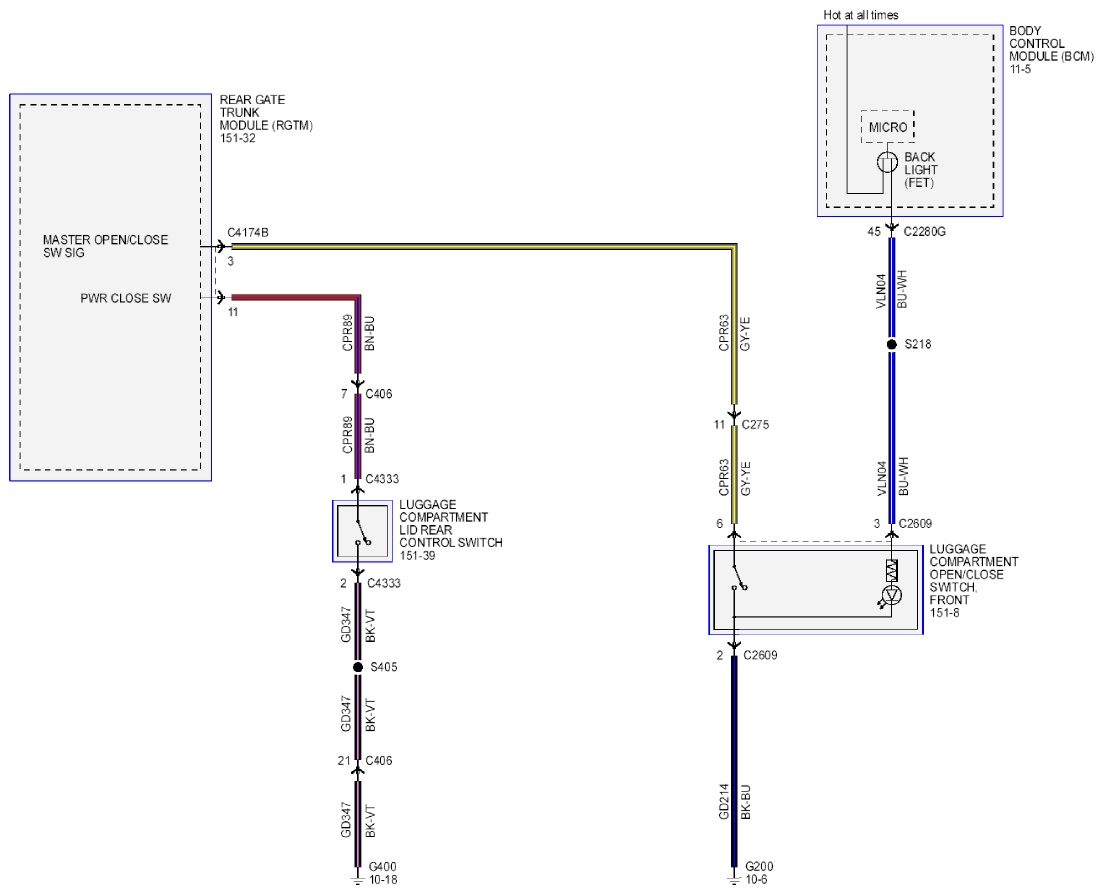Click GD347 BK-VT label above S405
1103x894 pixels.
[x=358, y=625]
